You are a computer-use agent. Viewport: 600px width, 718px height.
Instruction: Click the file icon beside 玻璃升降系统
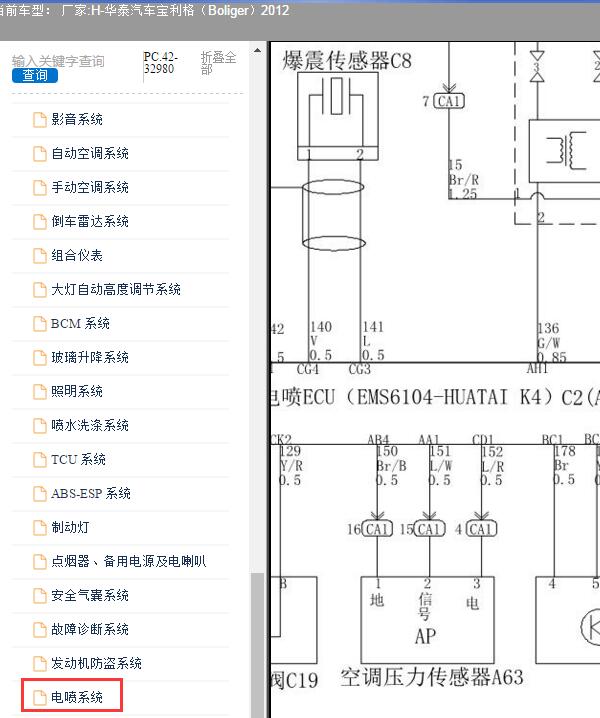tap(40, 357)
